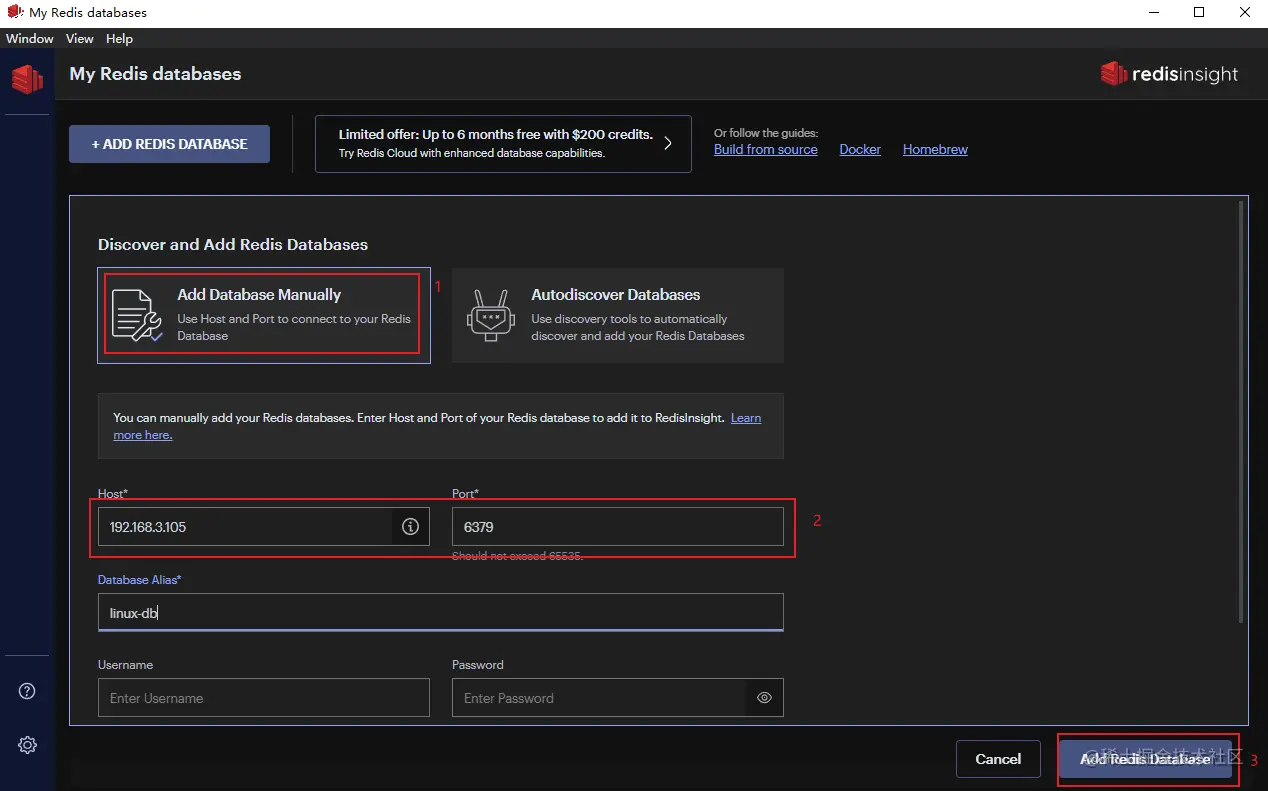1268x791 pixels.
Task: Click the Username input field
Action: pos(264,698)
